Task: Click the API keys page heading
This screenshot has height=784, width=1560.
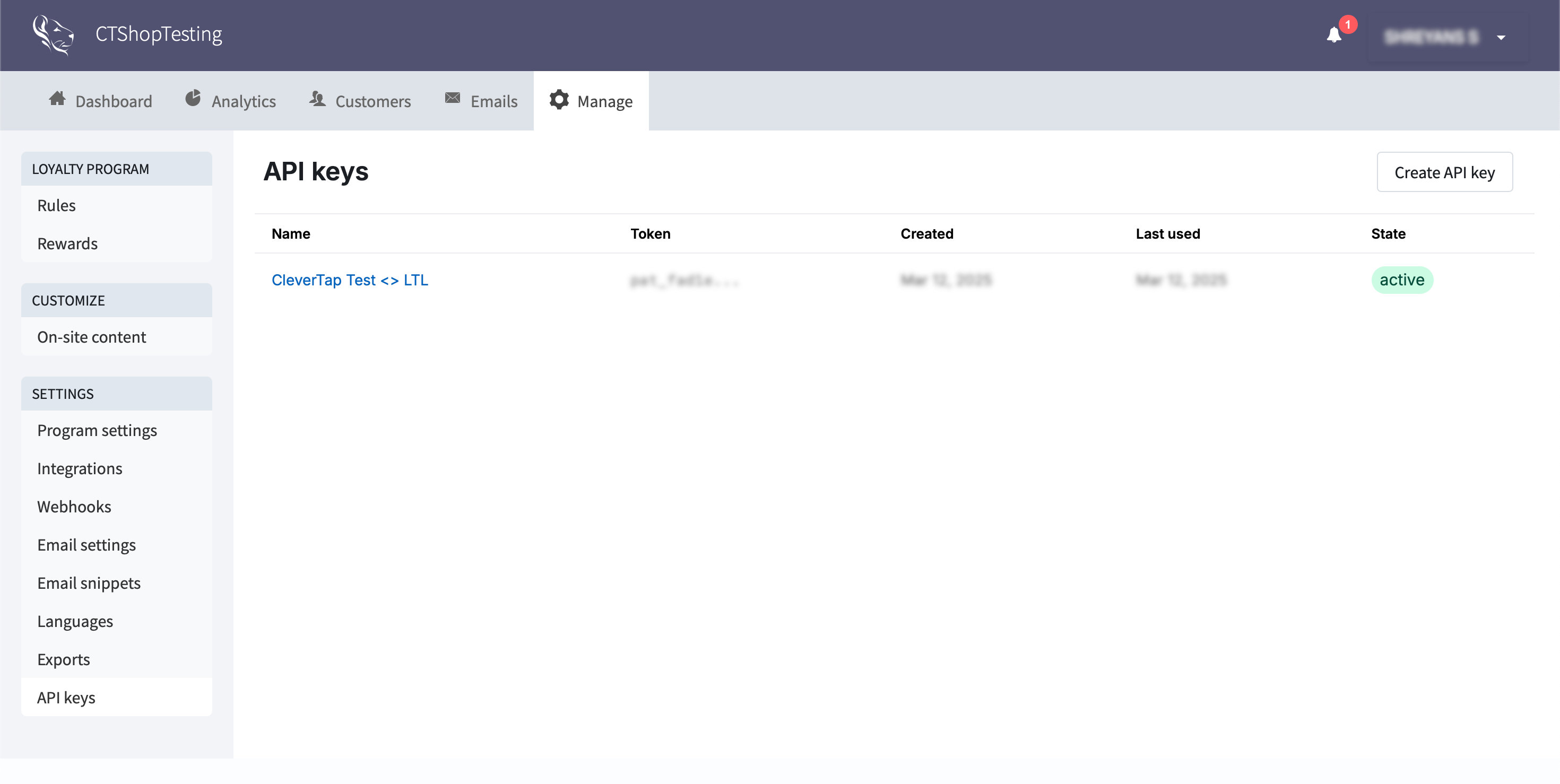Action: 316,172
